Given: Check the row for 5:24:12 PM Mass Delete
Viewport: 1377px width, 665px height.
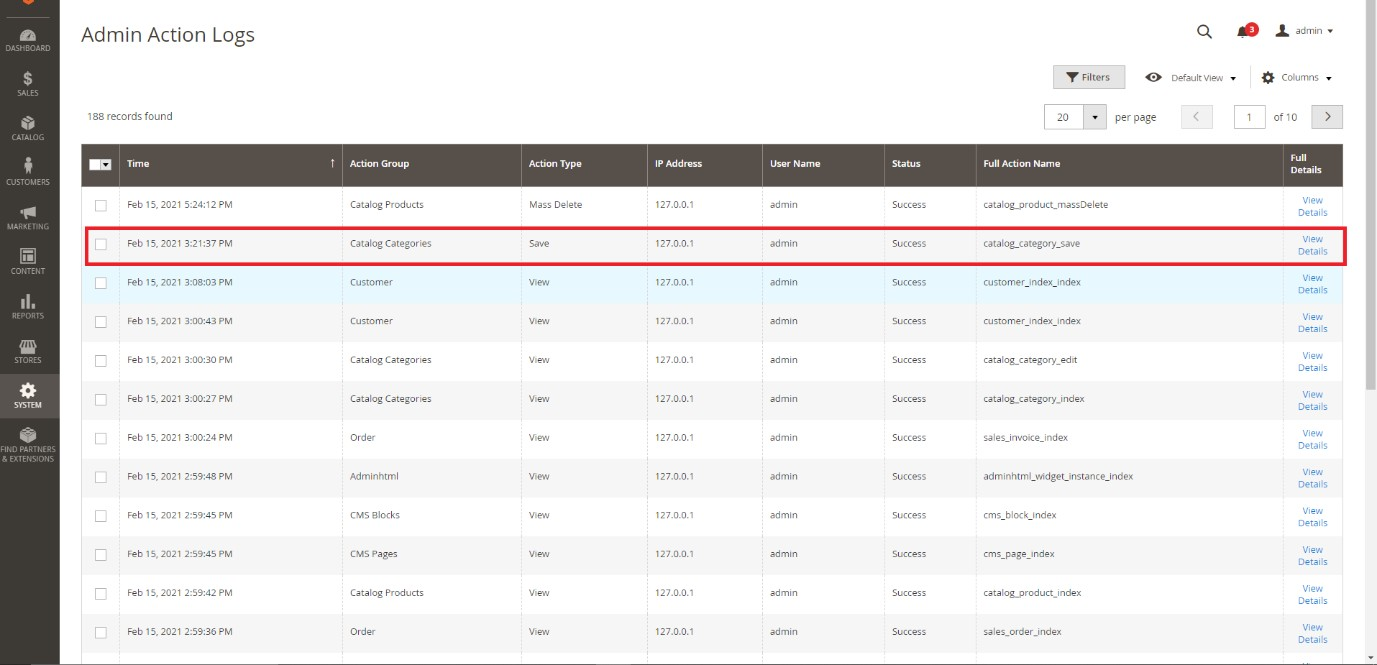Looking at the screenshot, I should click(x=100, y=205).
